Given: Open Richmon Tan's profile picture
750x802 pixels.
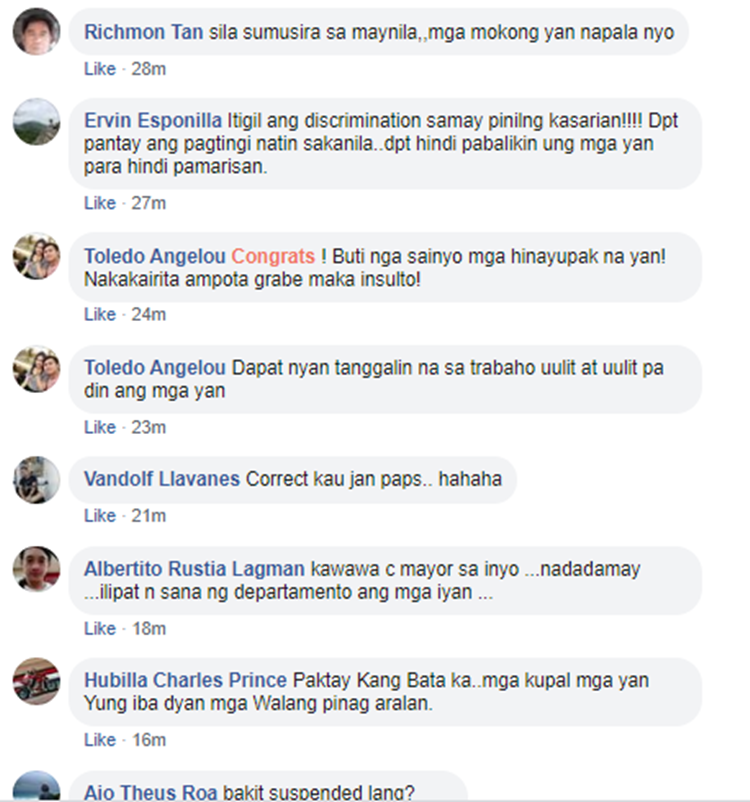Looking at the screenshot, I should click(x=36, y=31).
